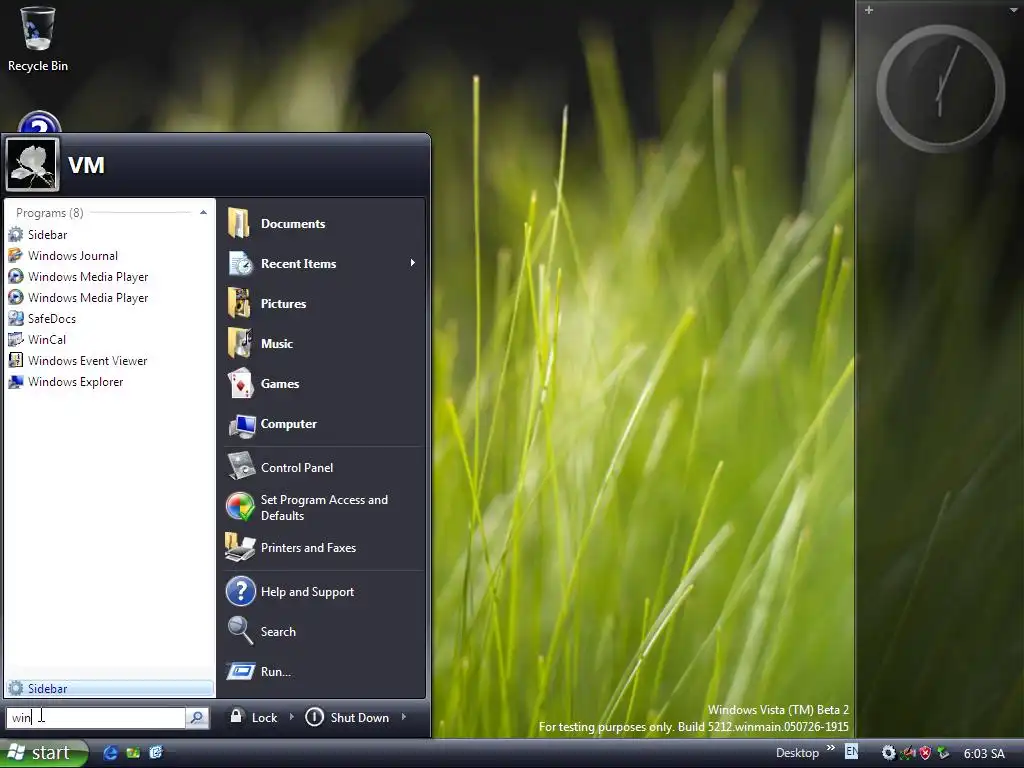The width and height of the screenshot is (1024, 768).
Task: Click the third Quick Launch icon
Action: pyautogui.click(x=155, y=753)
